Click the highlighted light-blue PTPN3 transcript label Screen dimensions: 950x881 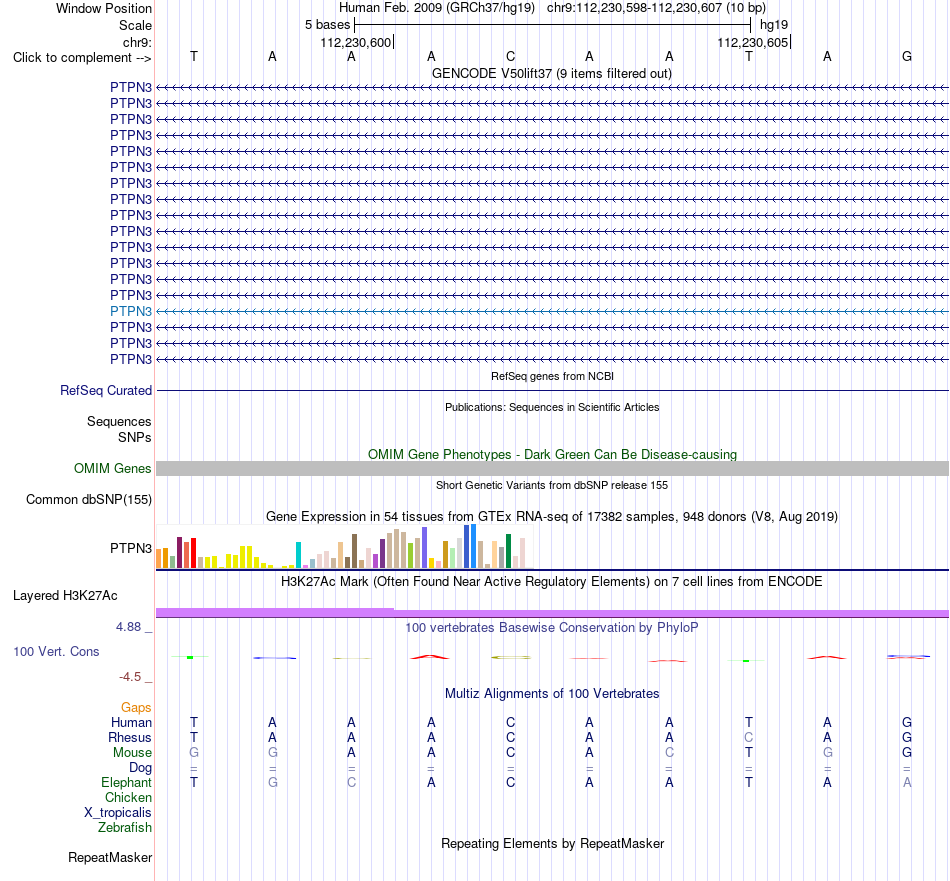click(x=131, y=311)
